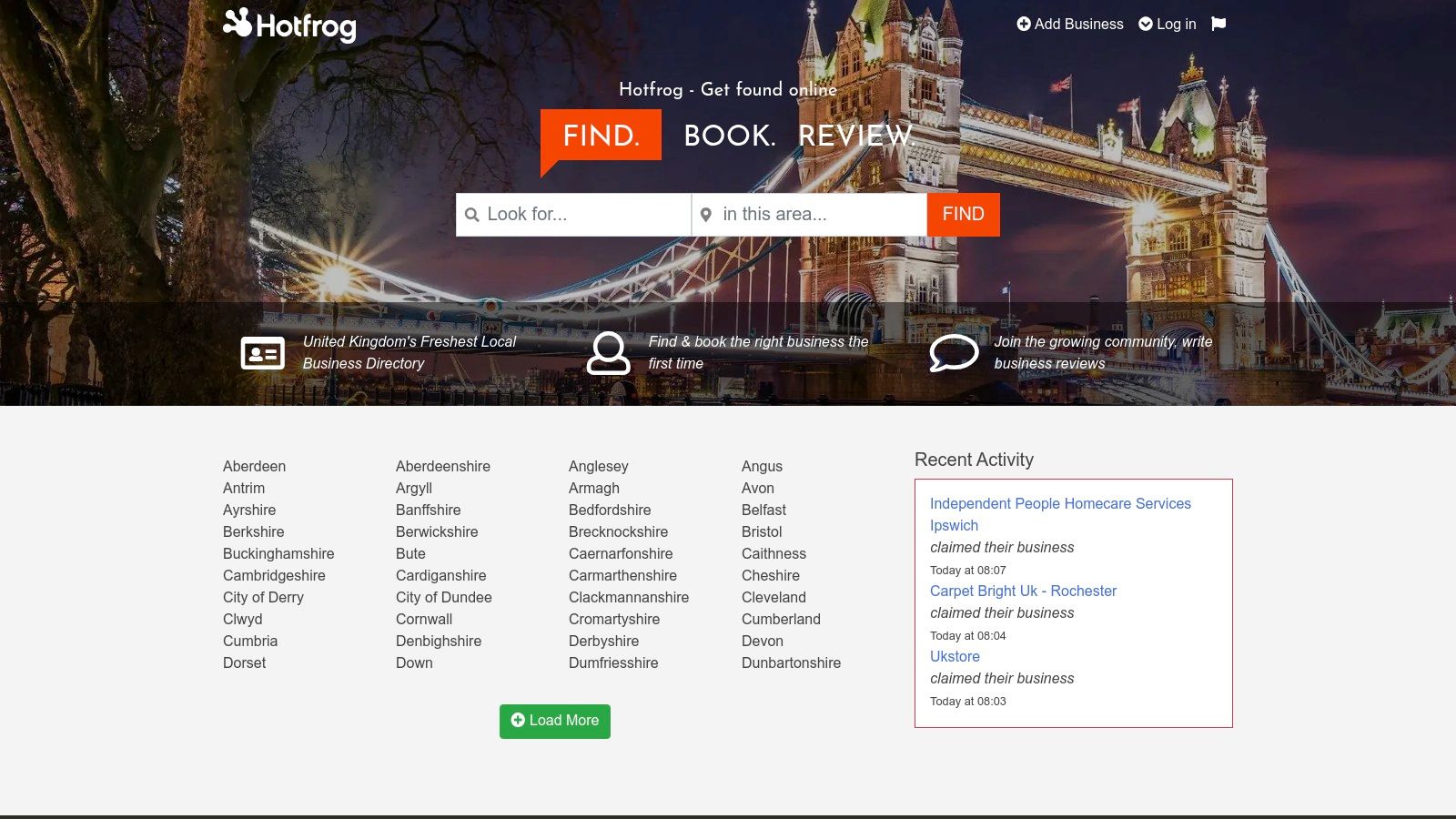
Task: Open the Derbyshire region link
Action: tap(604, 641)
